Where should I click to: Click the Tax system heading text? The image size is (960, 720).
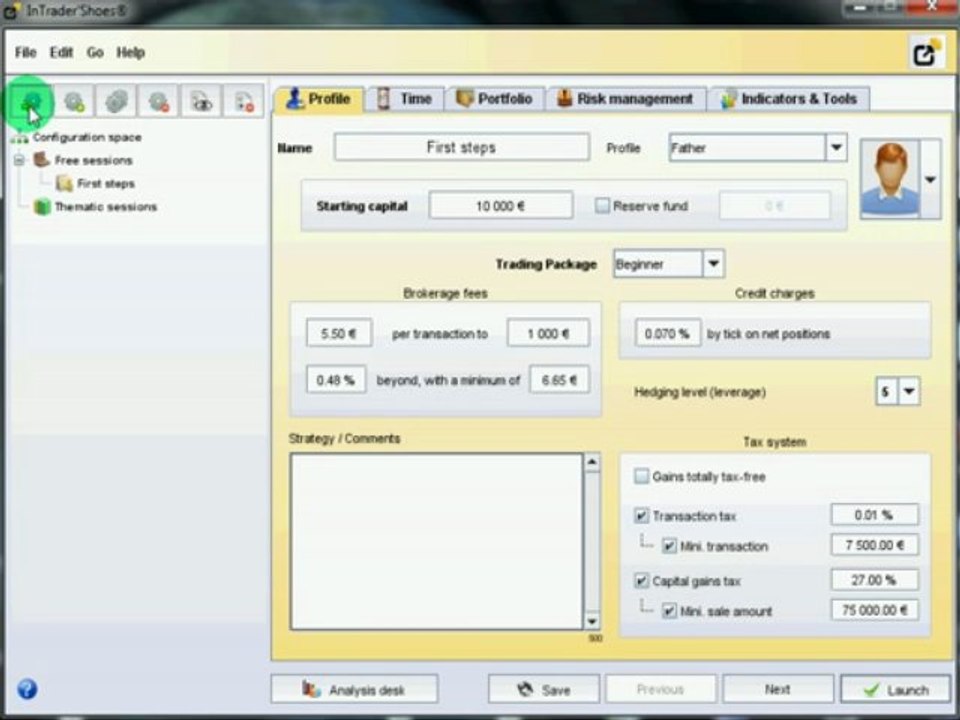coord(774,442)
